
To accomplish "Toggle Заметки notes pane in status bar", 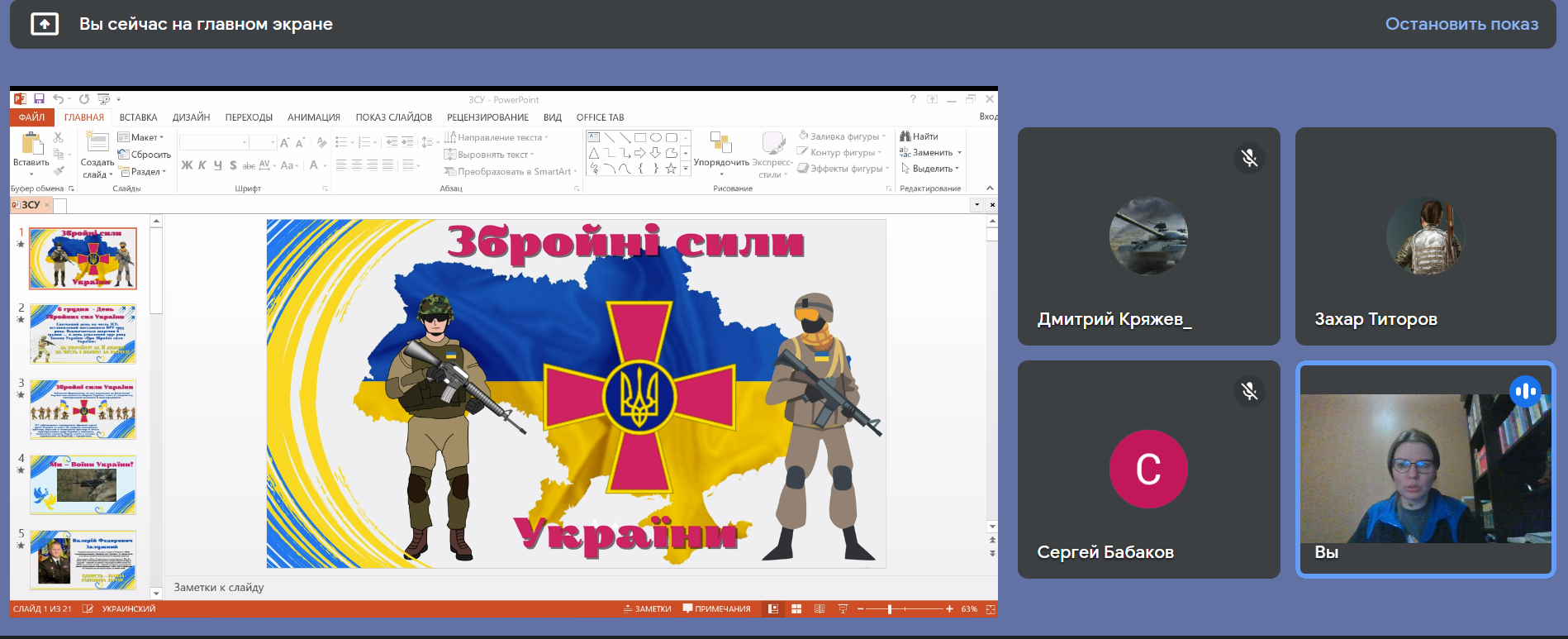I will [647, 609].
